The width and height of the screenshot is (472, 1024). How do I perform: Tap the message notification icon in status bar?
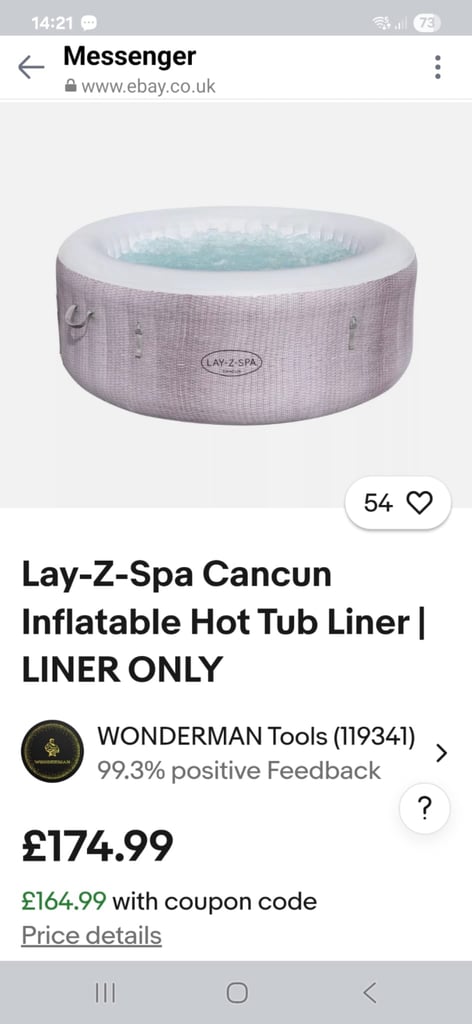(x=88, y=23)
